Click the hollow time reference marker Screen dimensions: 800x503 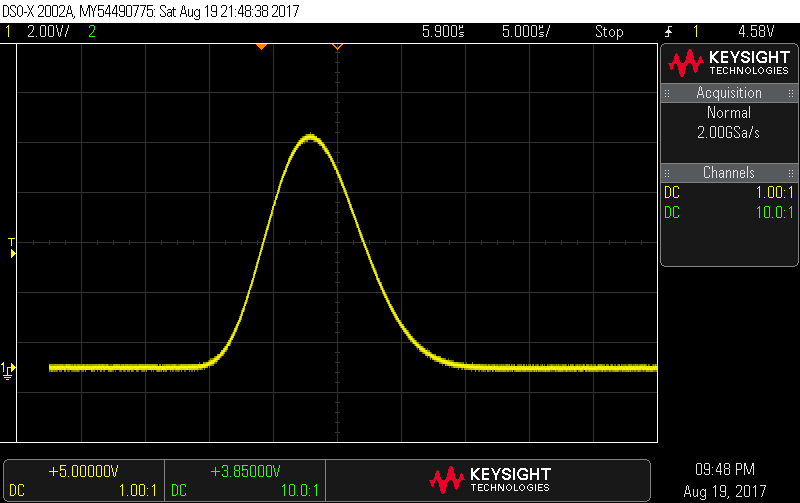click(x=337, y=47)
